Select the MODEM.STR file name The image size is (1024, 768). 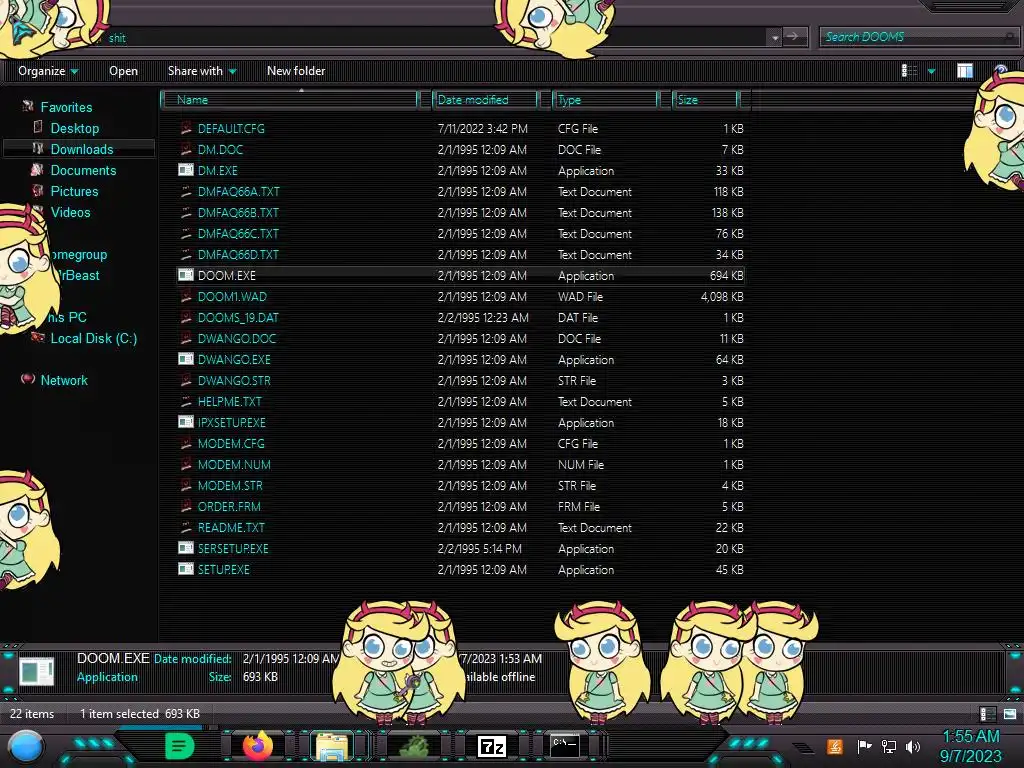tap(230, 485)
